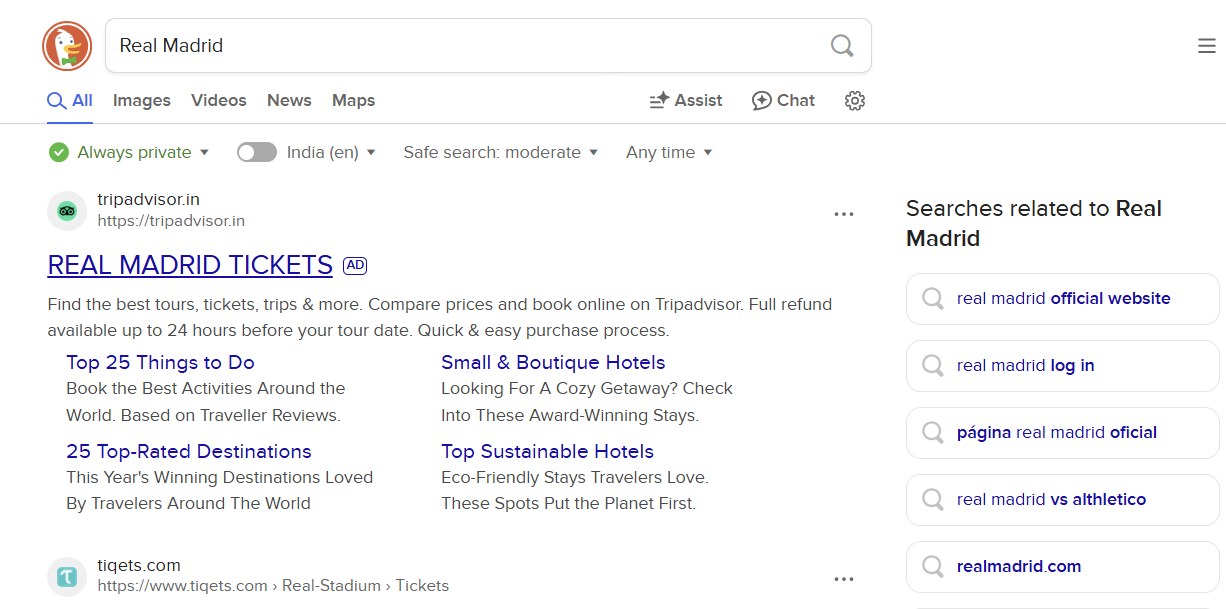Click the magnifying glass search button

(842, 46)
